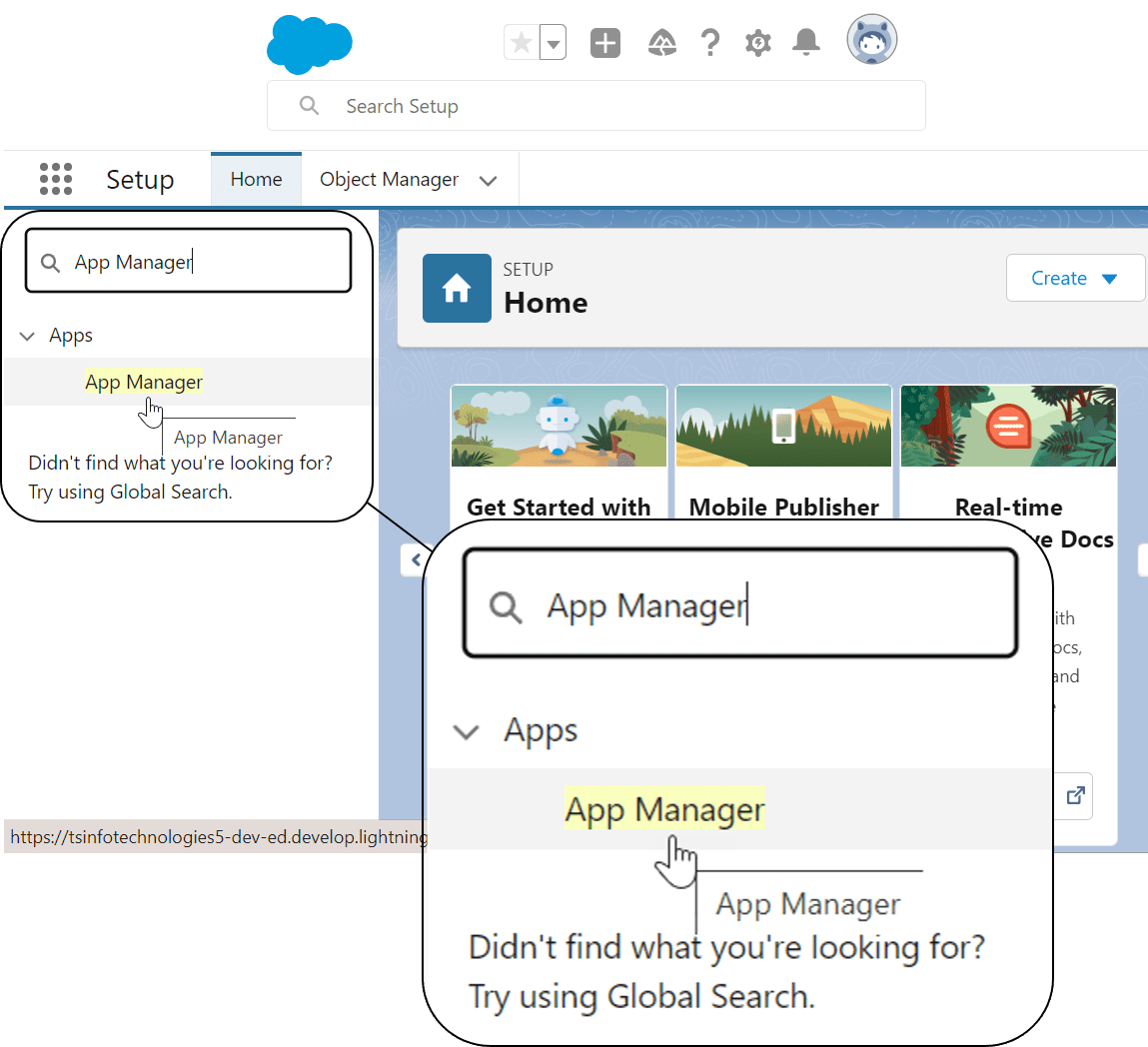The width and height of the screenshot is (1148, 1047).
Task: Open the highlighted App Manager link
Action: (143, 381)
